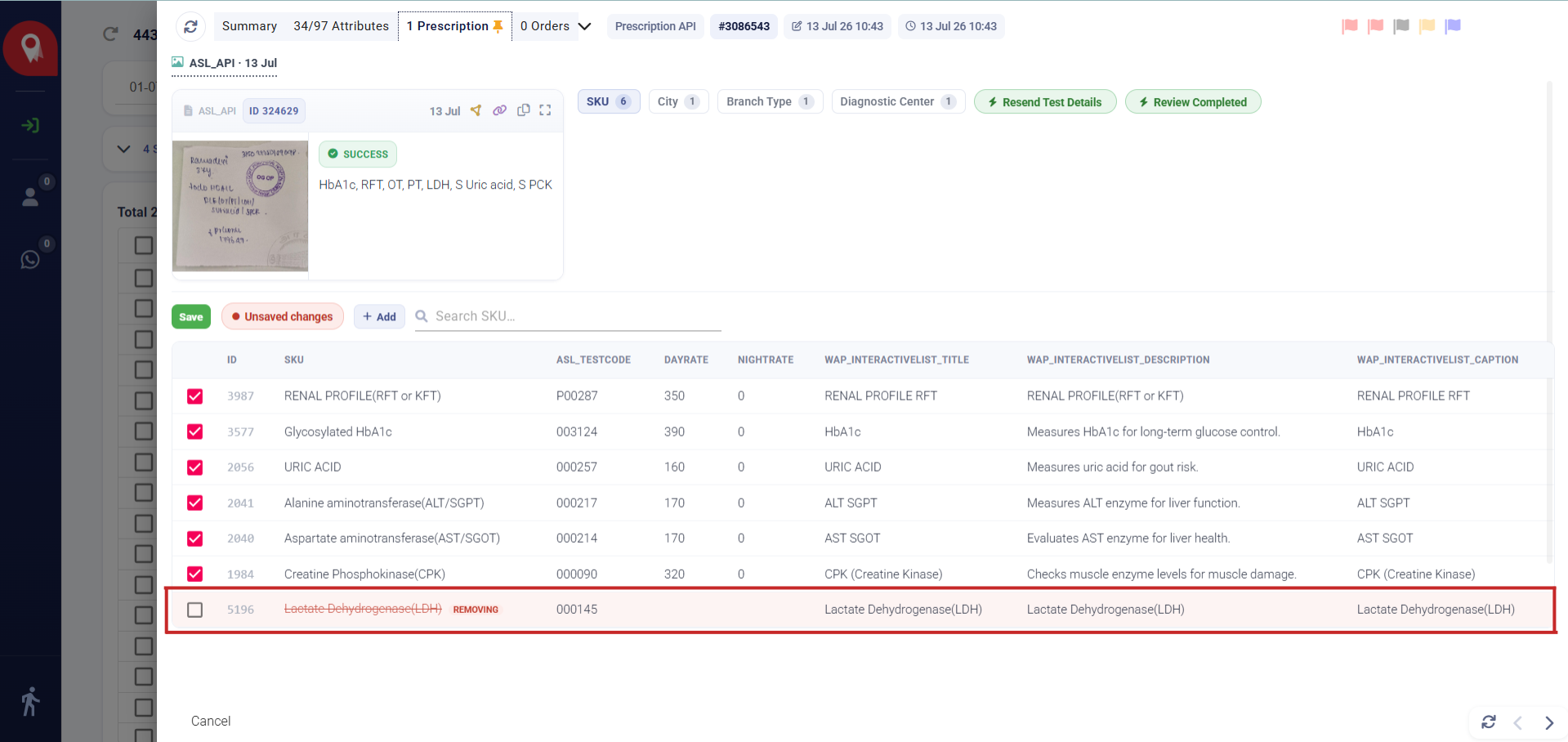
Task: Uncheck the URIC ACID row checkbox
Action: (194, 467)
